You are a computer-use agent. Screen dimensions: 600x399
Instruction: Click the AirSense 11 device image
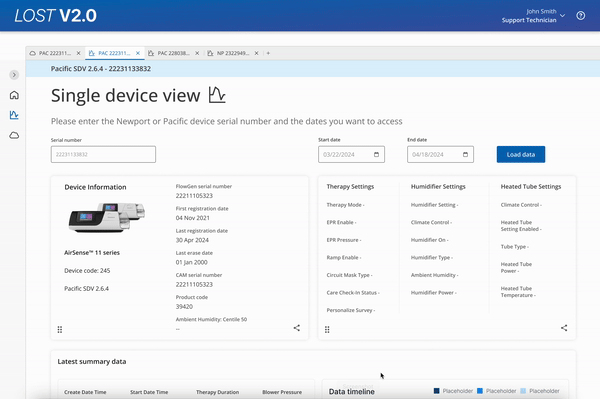107,217
